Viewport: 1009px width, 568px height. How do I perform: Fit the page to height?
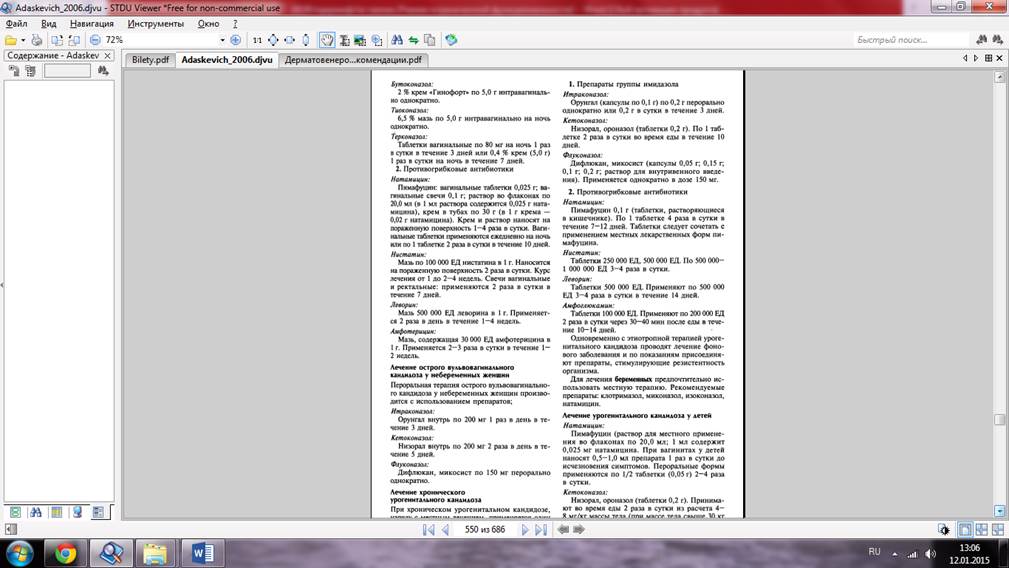(306, 40)
